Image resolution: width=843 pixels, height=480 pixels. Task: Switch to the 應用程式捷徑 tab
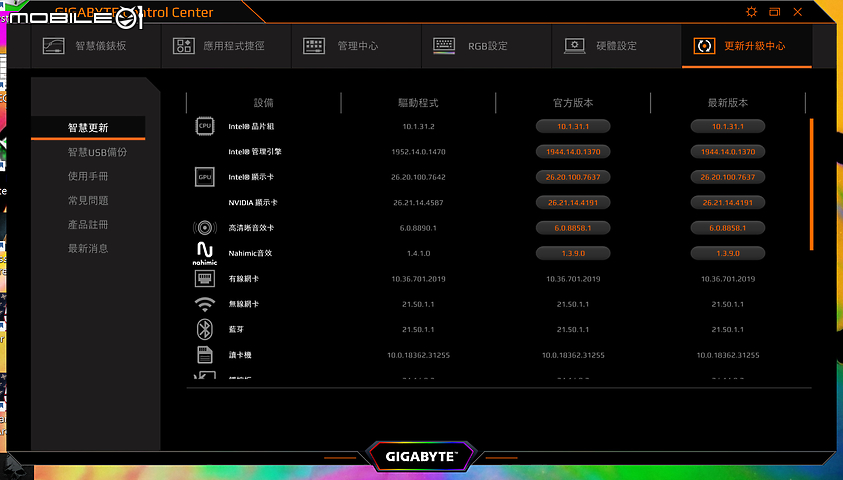click(x=226, y=46)
